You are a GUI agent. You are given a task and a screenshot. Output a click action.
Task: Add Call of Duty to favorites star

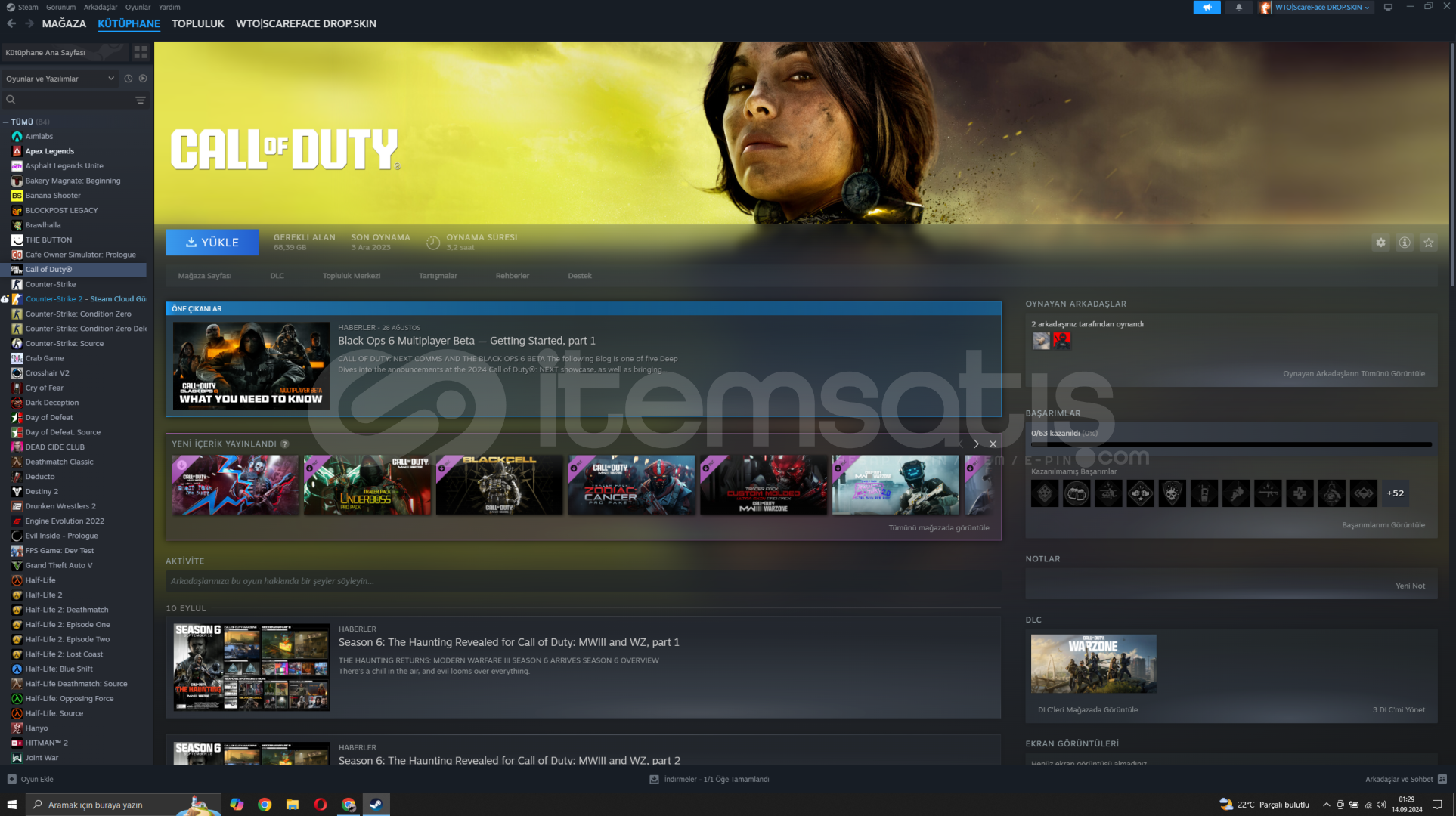click(1428, 243)
